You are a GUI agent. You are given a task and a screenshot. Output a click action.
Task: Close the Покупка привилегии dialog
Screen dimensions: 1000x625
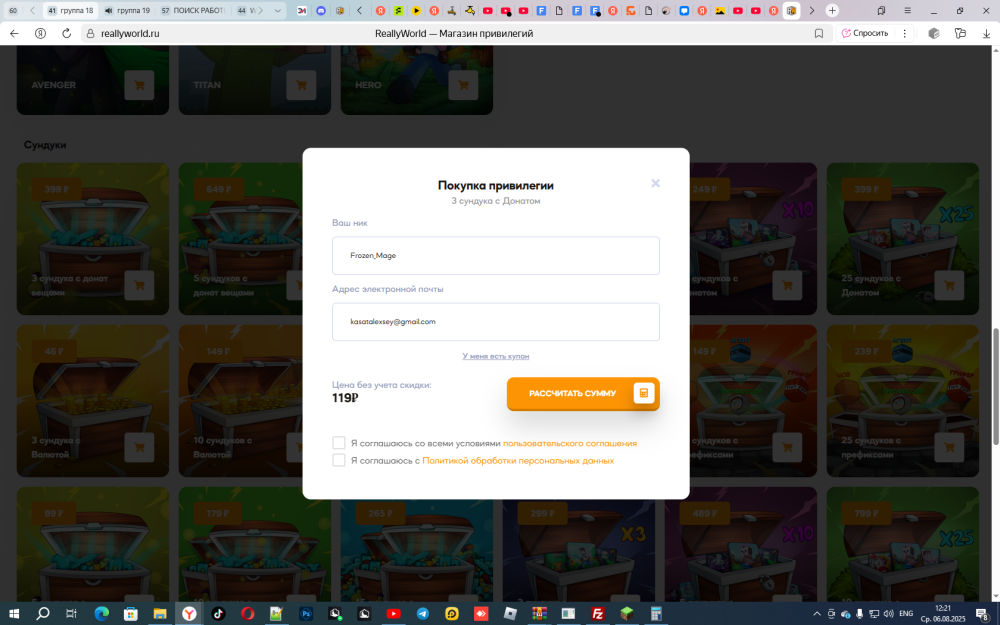point(655,183)
